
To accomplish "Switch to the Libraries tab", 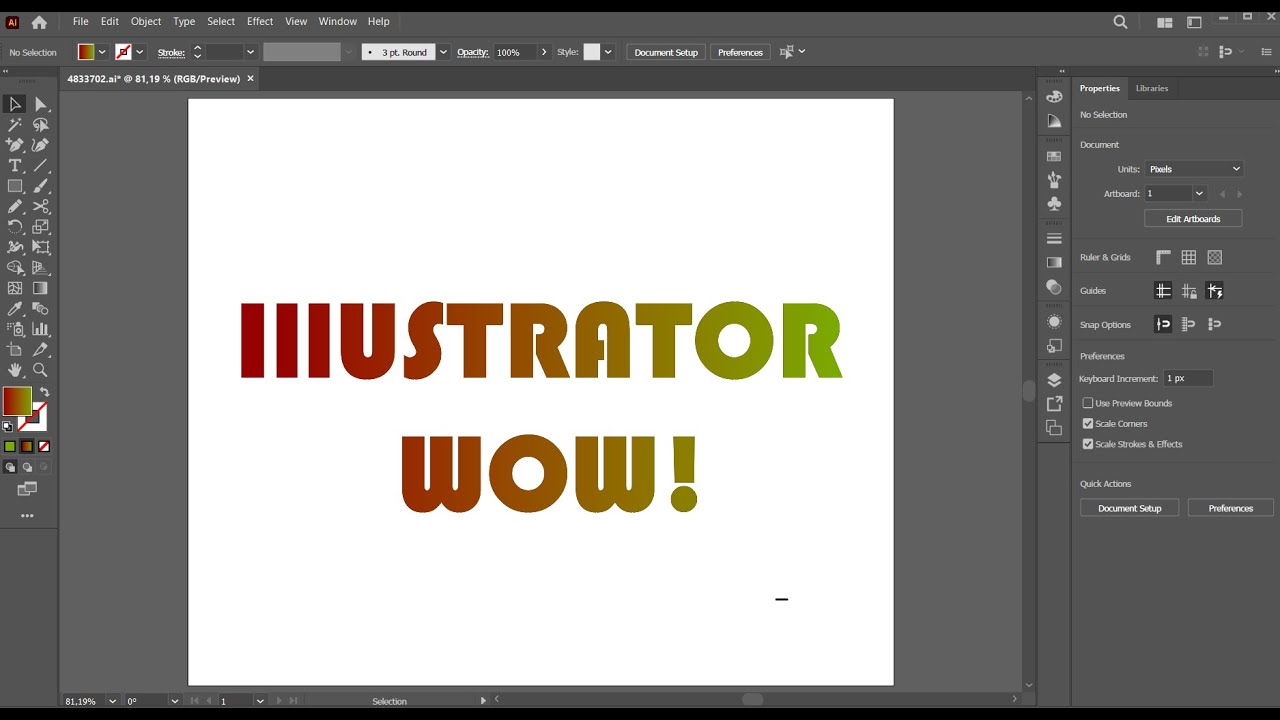I will [1152, 88].
